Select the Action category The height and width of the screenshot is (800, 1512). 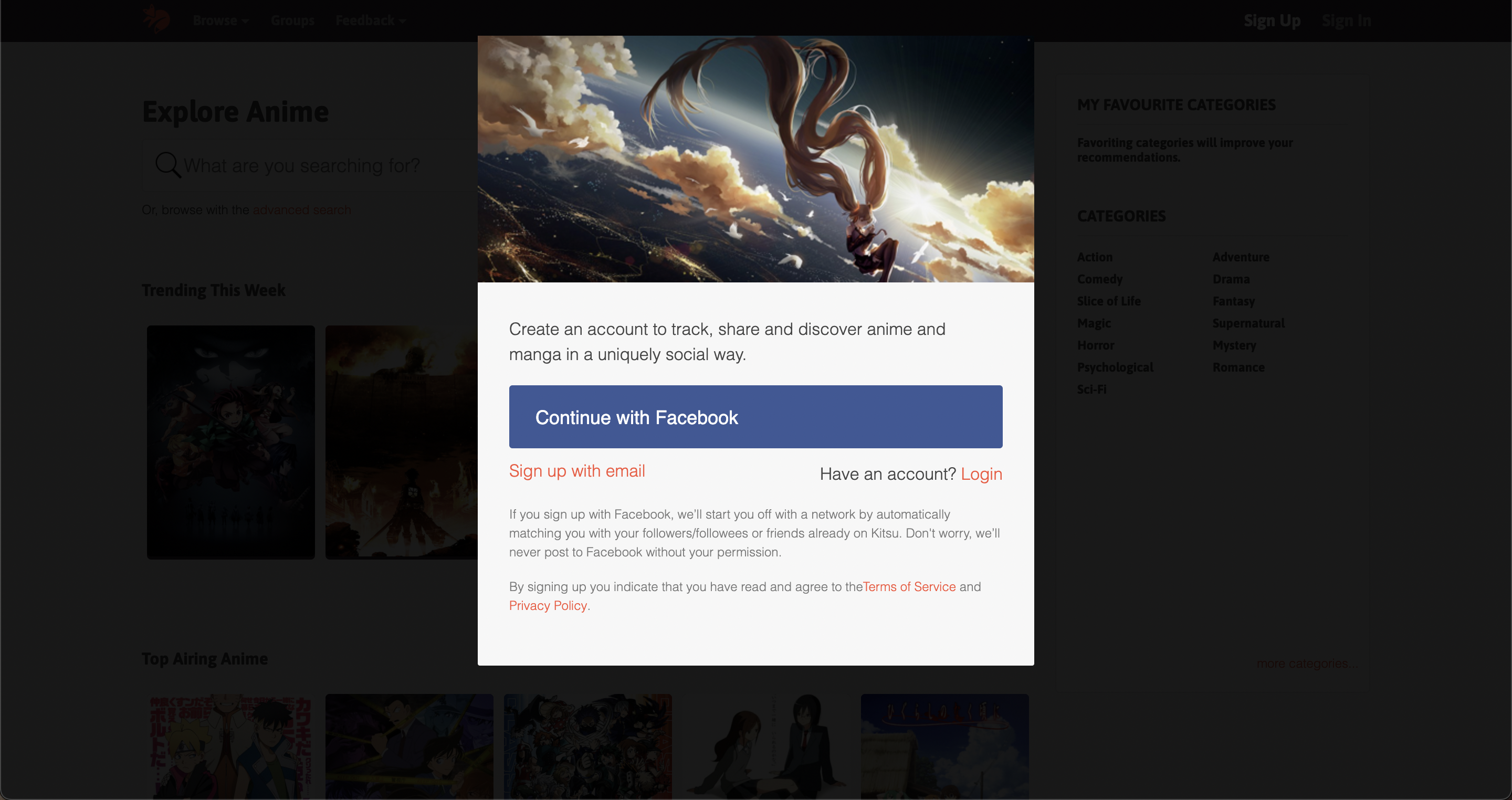point(1095,257)
